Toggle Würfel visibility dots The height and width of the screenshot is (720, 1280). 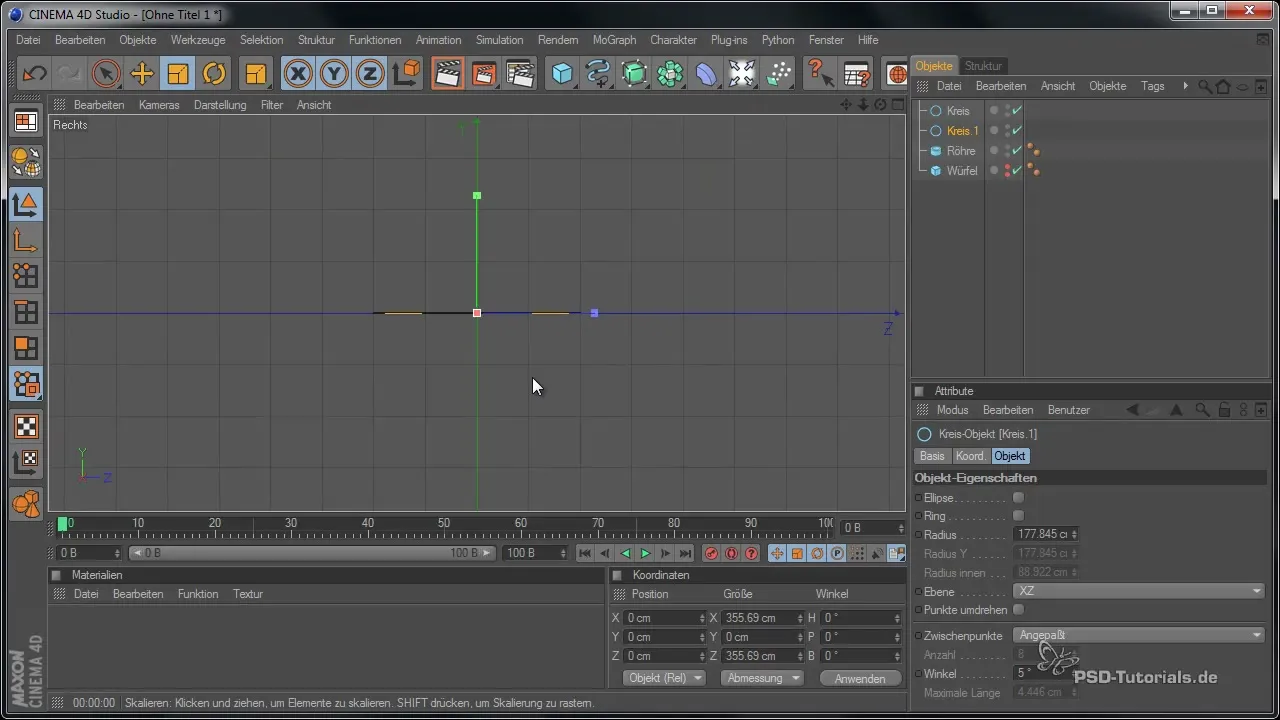1006,171
